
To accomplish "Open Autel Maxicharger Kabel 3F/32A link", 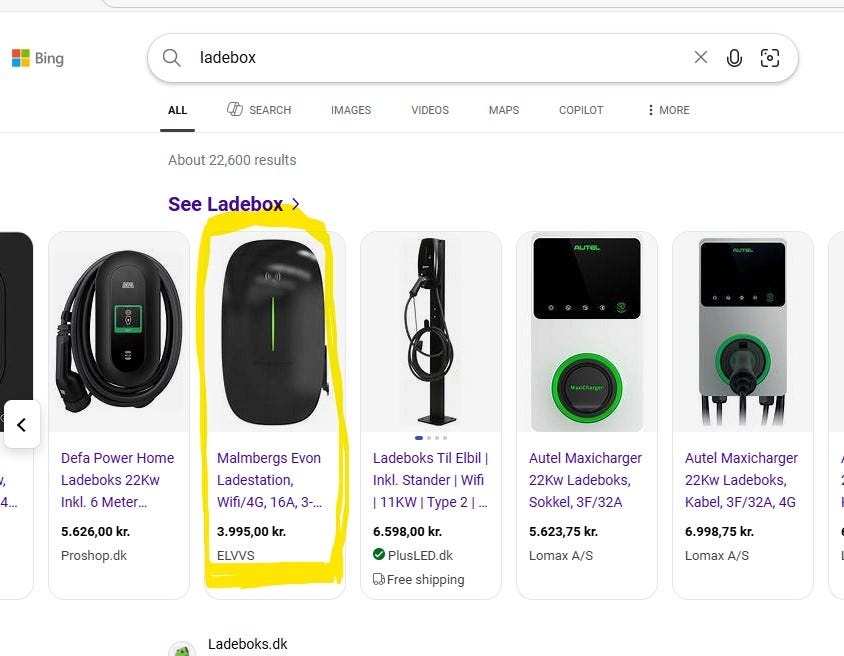I will (x=741, y=480).
